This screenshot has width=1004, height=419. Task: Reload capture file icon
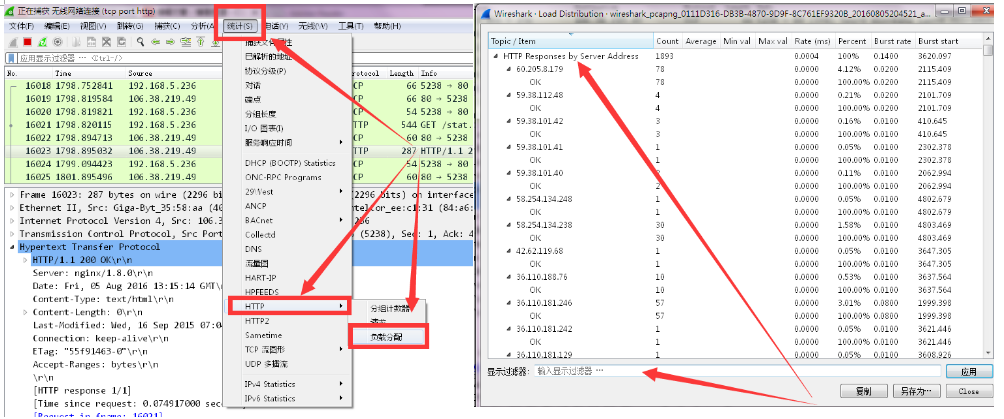click(121, 42)
